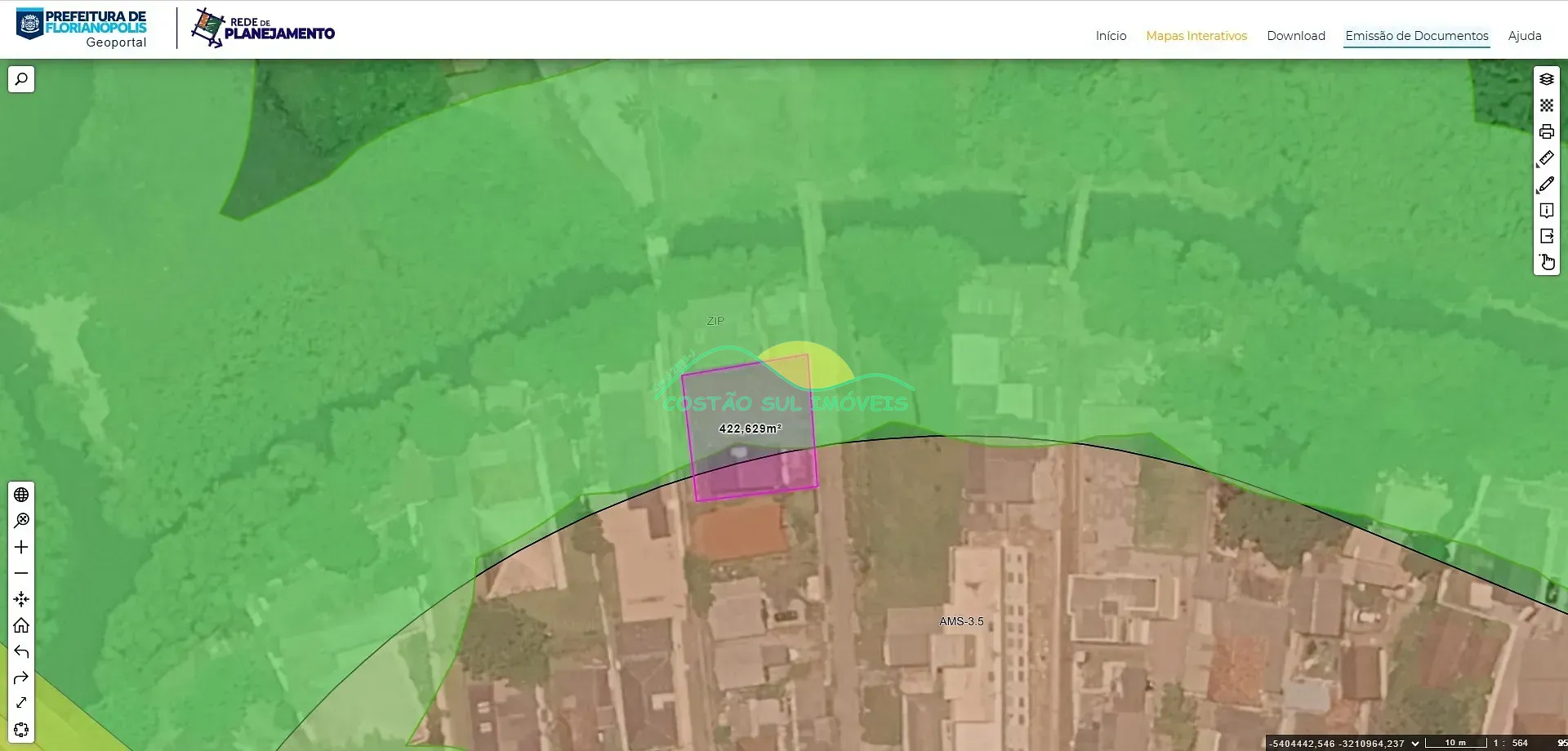This screenshot has width=1568, height=751.
Task: Zoom in with the plus button
Action: tap(21, 547)
